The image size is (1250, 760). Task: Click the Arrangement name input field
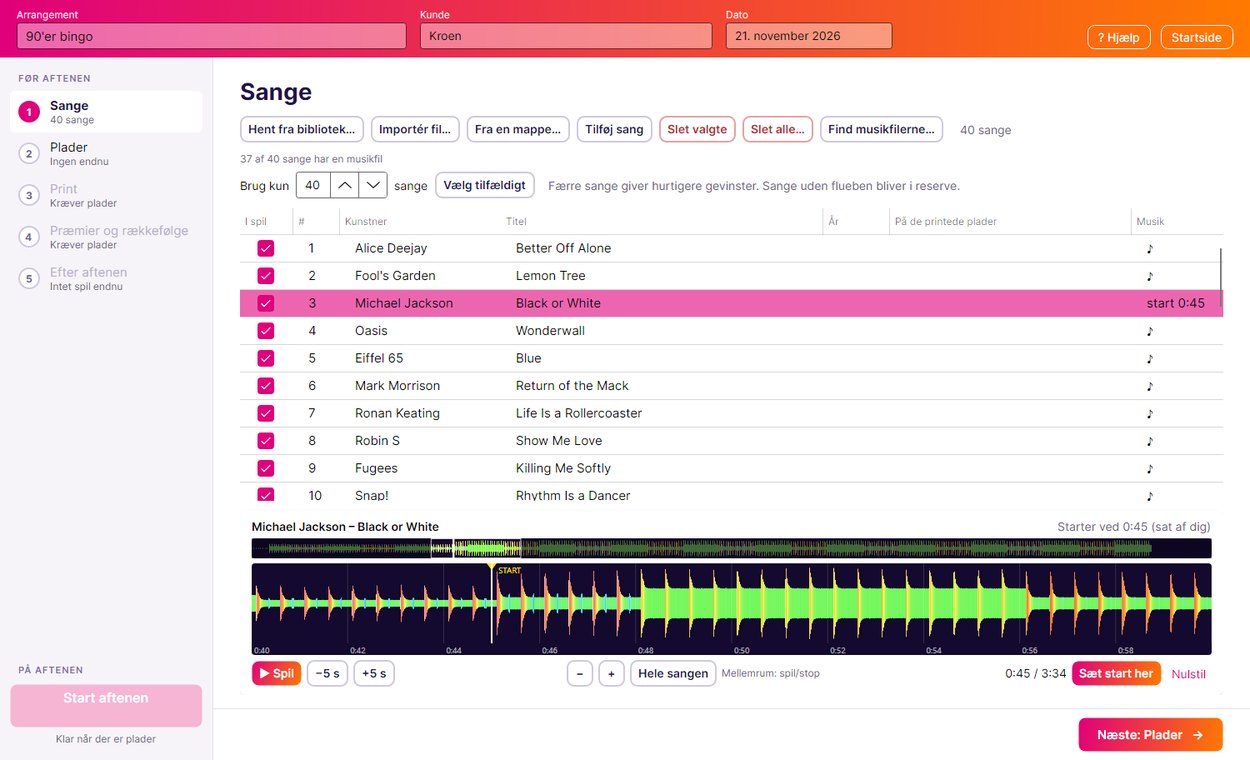212,36
